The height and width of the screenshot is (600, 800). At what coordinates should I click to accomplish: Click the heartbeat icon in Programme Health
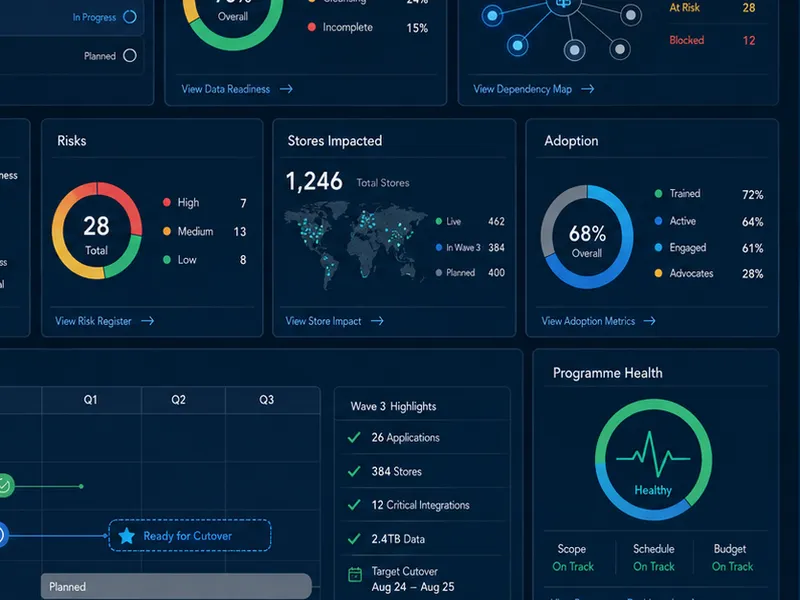point(653,454)
